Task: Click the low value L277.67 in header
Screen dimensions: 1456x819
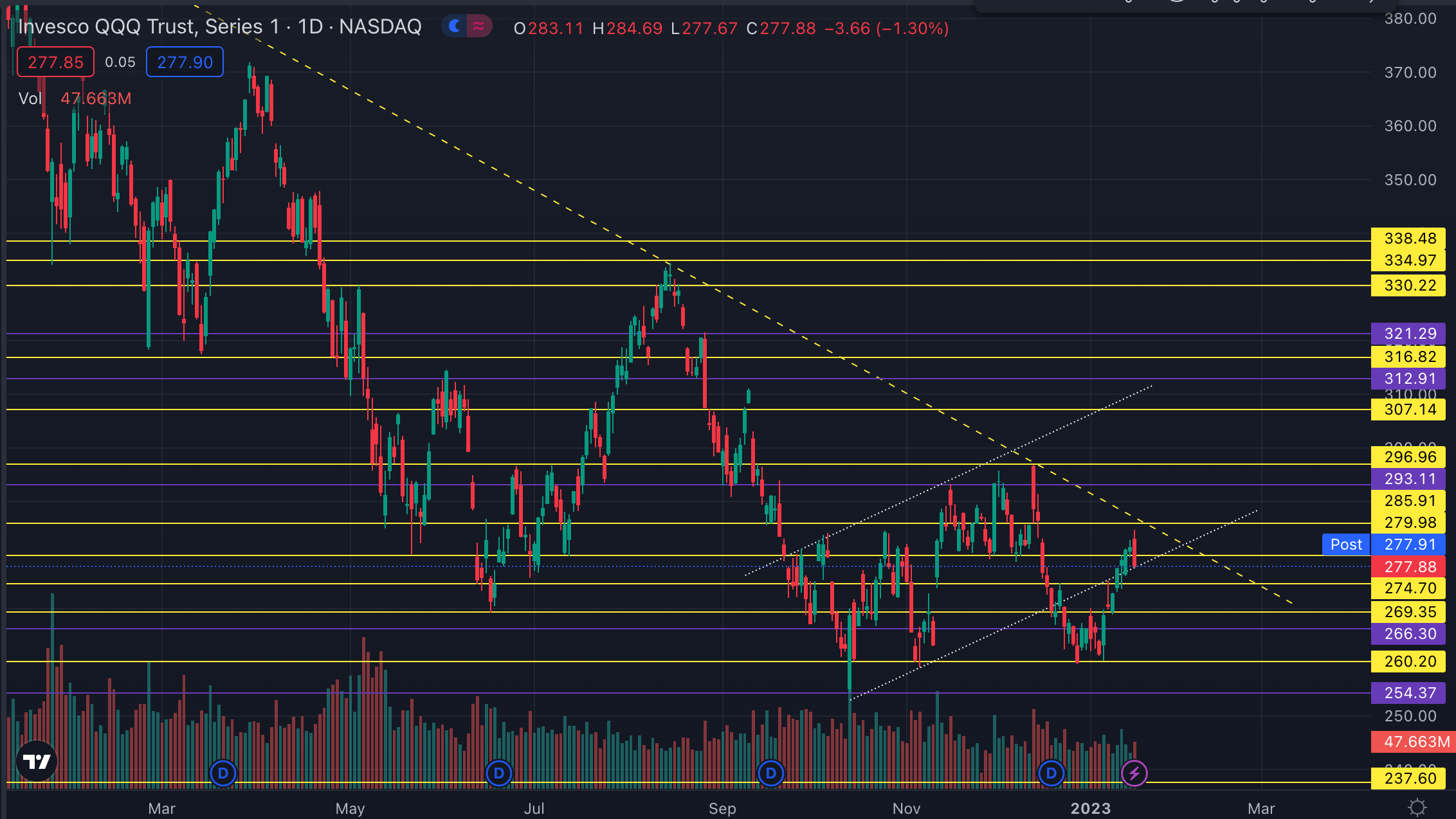Action: pos(704,28)
